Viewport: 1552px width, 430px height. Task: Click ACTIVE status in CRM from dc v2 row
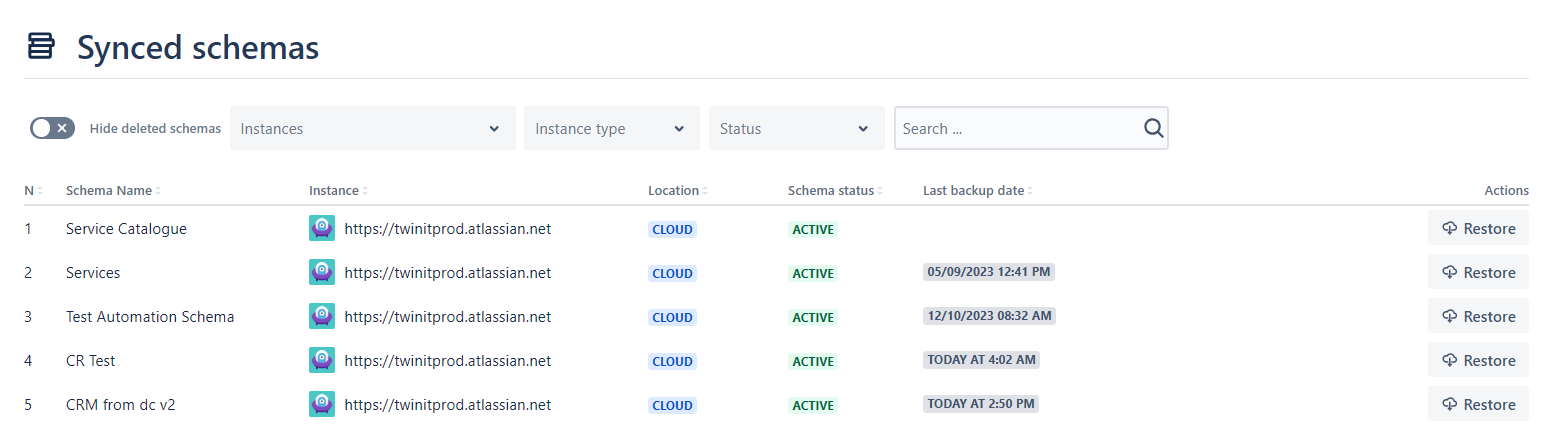[813, 405]
